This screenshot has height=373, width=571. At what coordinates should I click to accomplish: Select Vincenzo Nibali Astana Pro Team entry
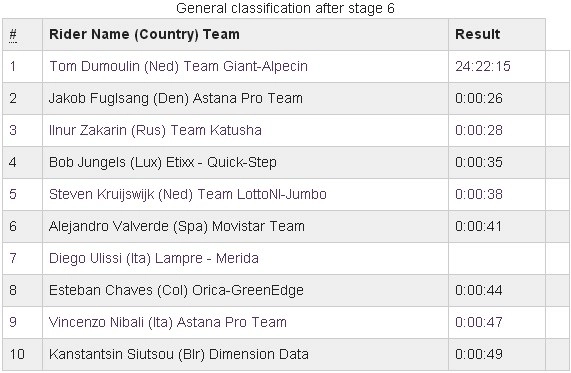click(x=168, y=322)
